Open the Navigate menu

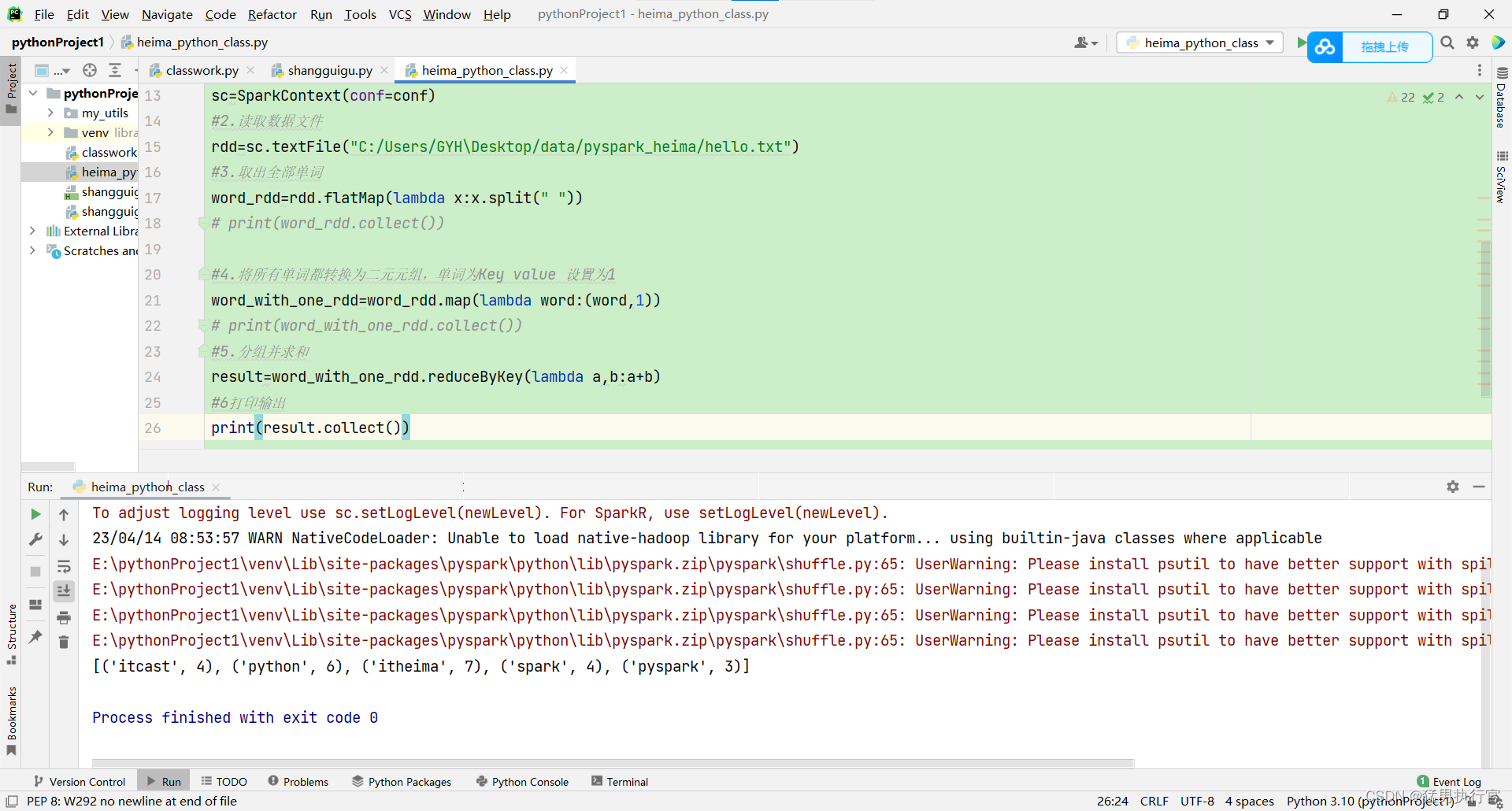(167, 14)
